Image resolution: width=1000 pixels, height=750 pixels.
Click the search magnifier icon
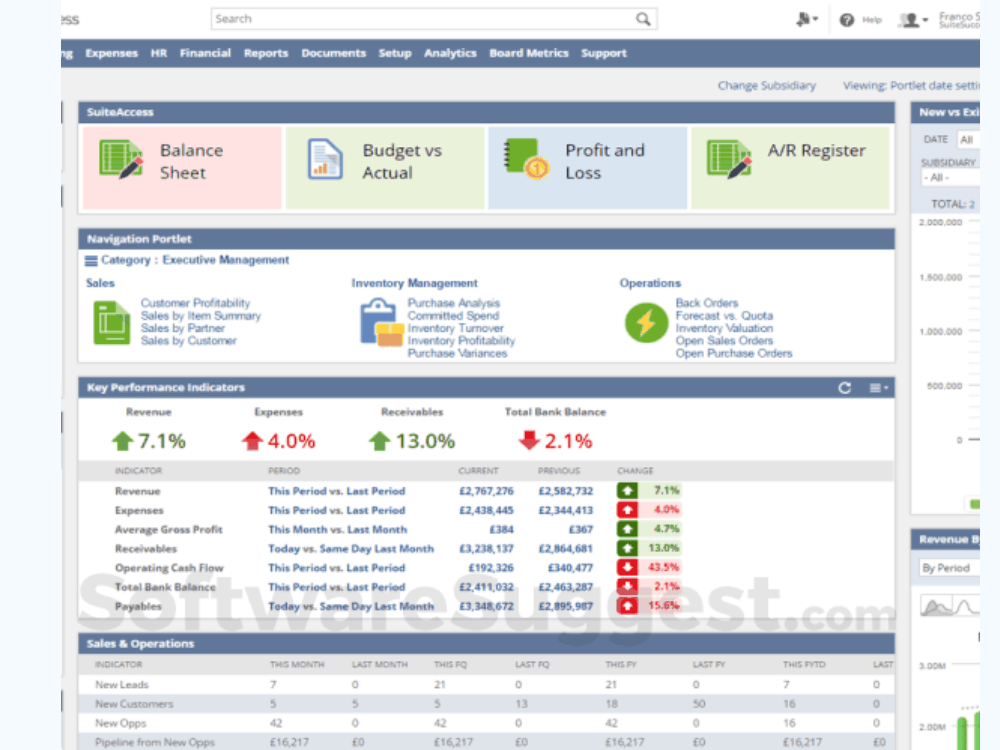click(643, 19)
